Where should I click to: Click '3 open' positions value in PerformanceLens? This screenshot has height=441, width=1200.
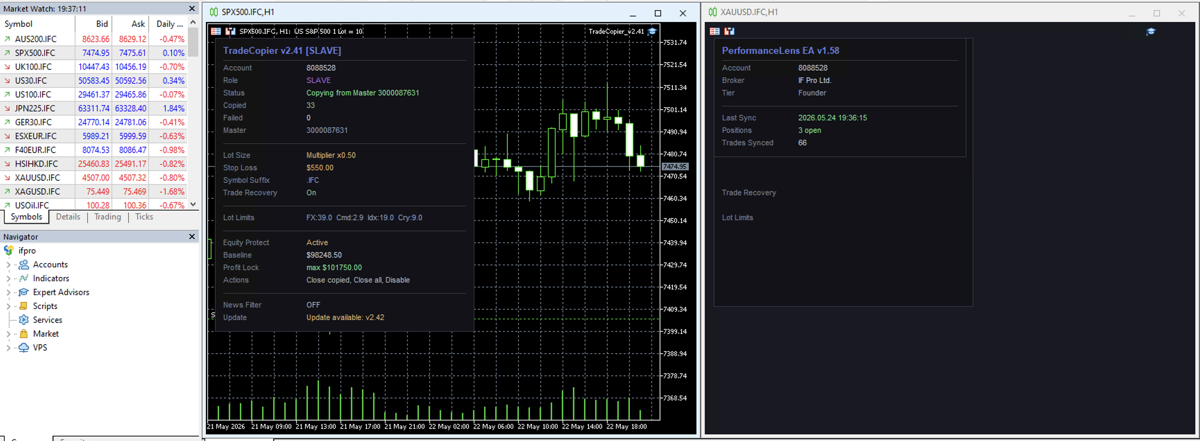click(x=810, y=130)
